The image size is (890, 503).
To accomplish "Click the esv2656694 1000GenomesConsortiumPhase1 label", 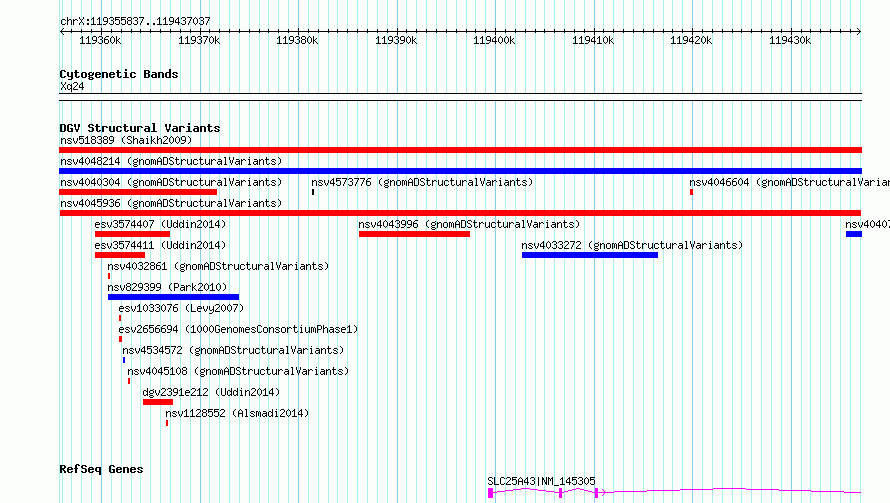I will pyautogui.click(x=238, y=329).
